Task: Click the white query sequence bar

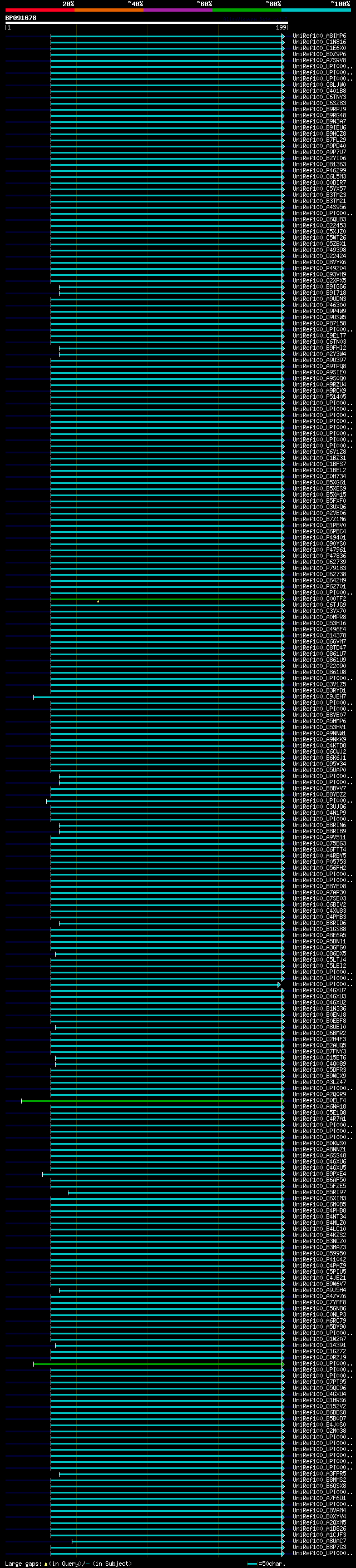Action: [147, 22]
